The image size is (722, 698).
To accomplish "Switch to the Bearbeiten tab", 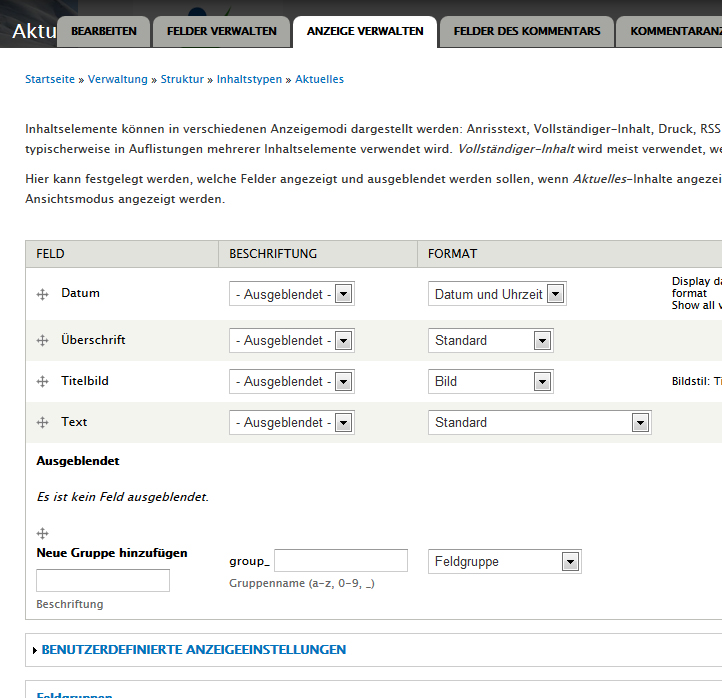I will [104, 31].
